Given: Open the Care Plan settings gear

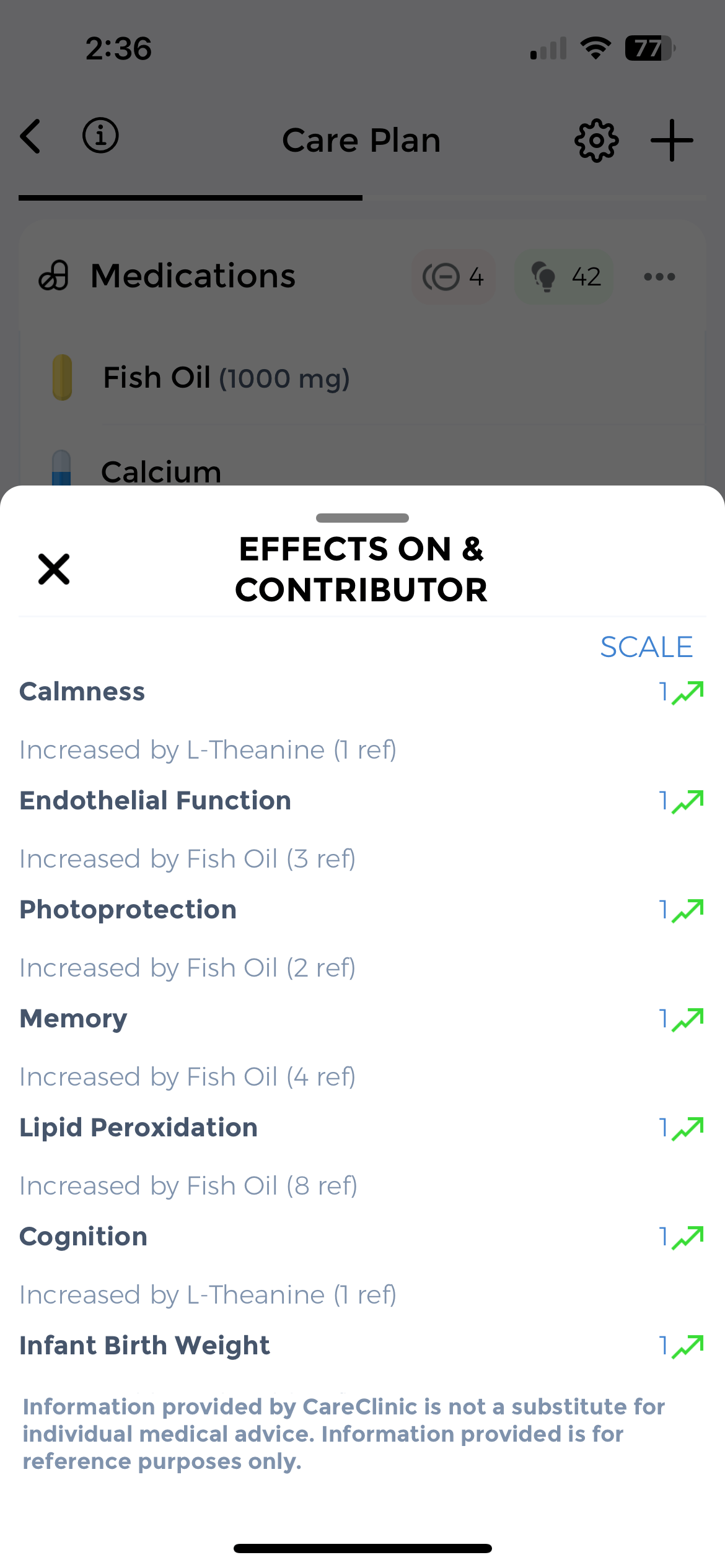Looking at the screenshot, I should (x=596, y=140).
